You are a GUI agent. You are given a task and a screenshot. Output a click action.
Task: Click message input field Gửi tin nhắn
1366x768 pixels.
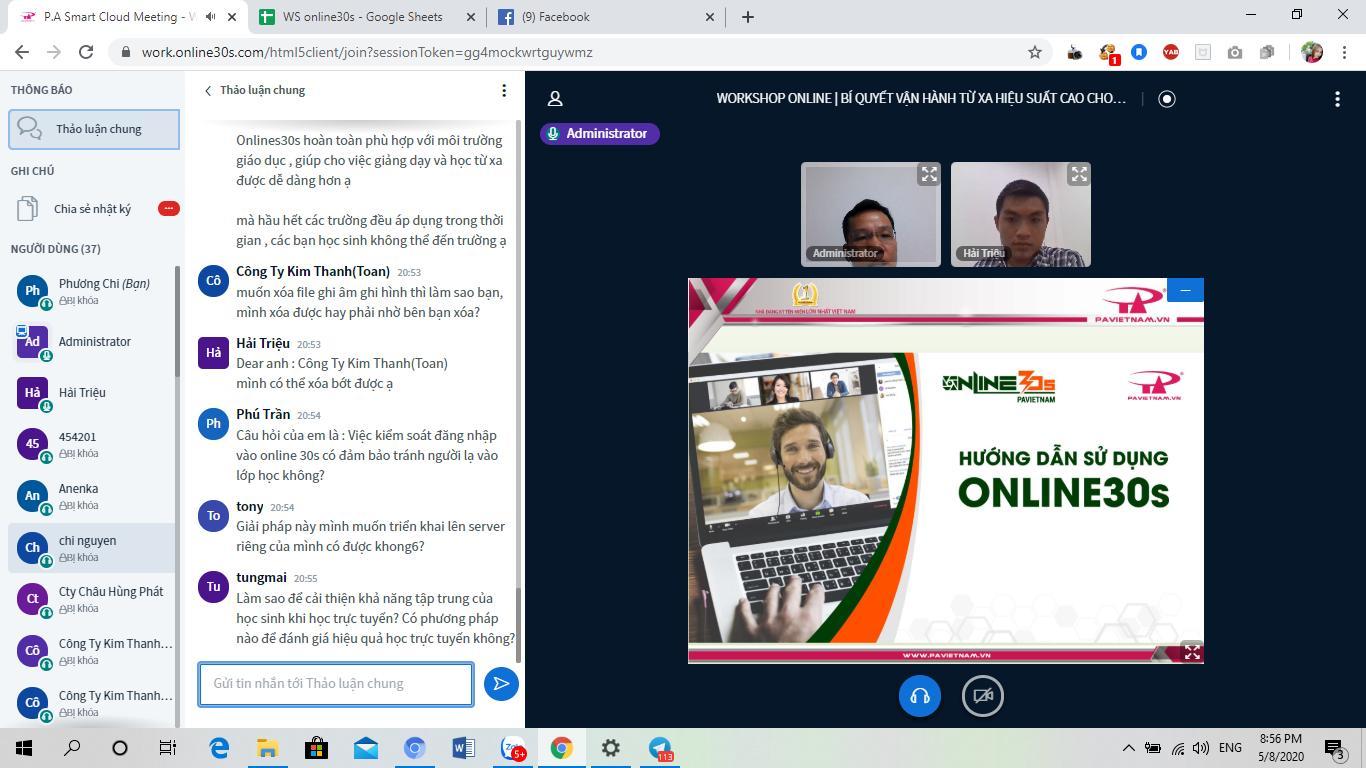(336, 684)
